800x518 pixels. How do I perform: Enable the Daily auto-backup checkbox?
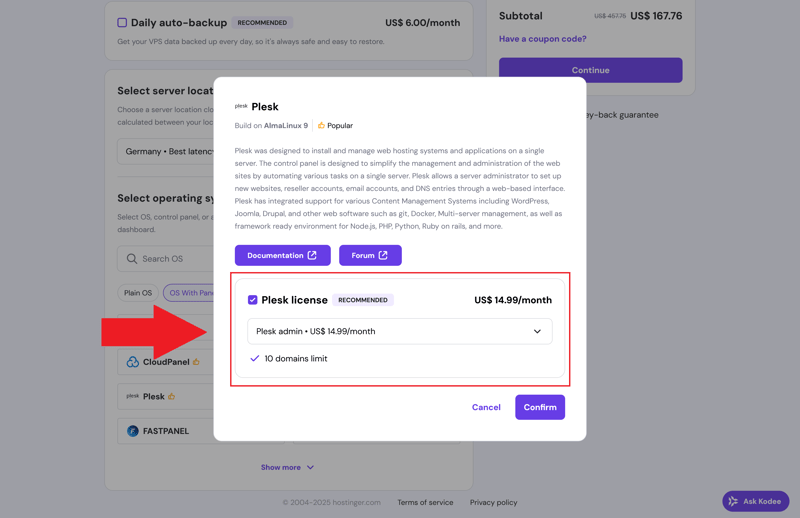(122, 22)
